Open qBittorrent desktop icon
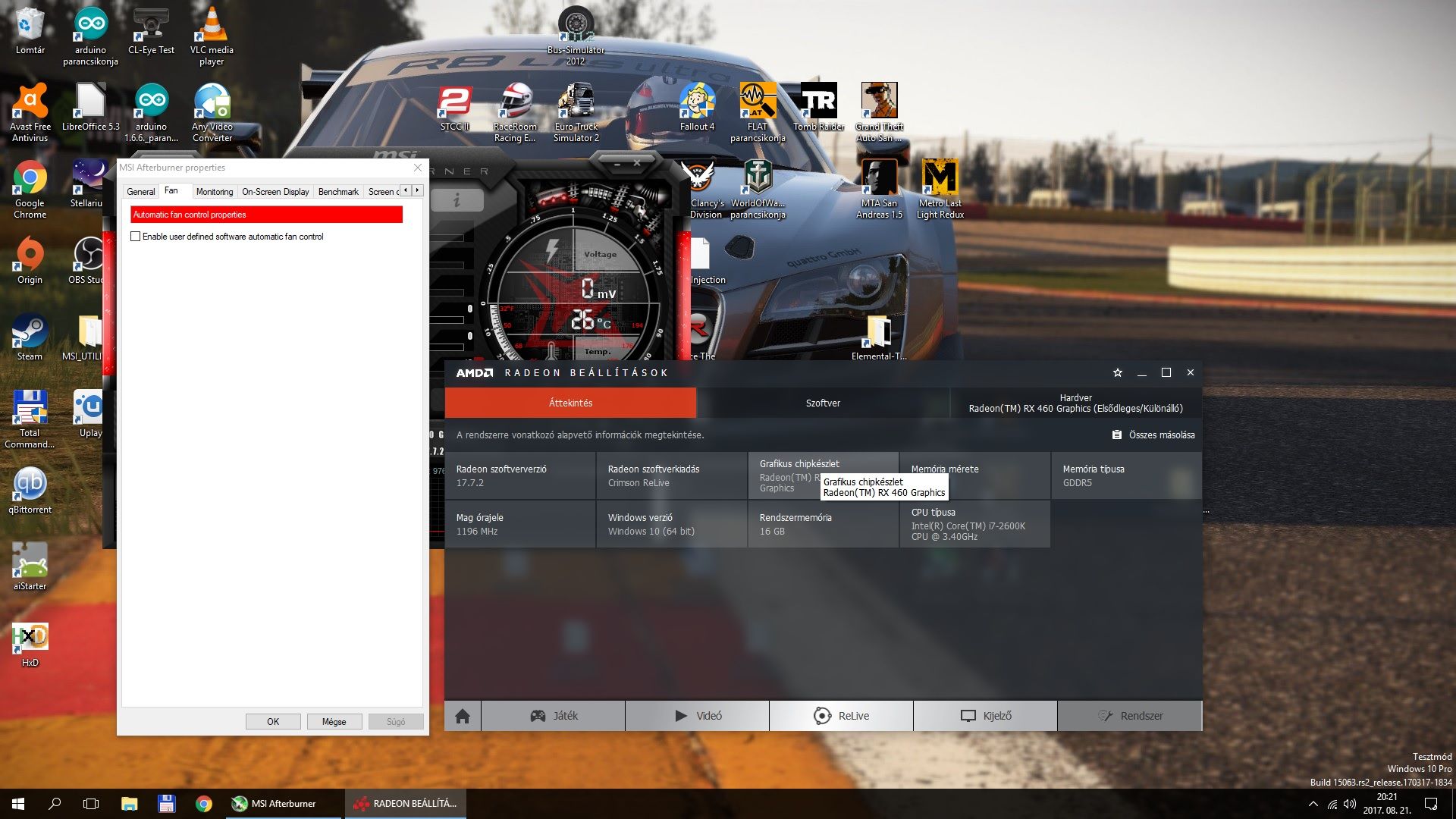The image size is (1456, 819). coord(30,490)
